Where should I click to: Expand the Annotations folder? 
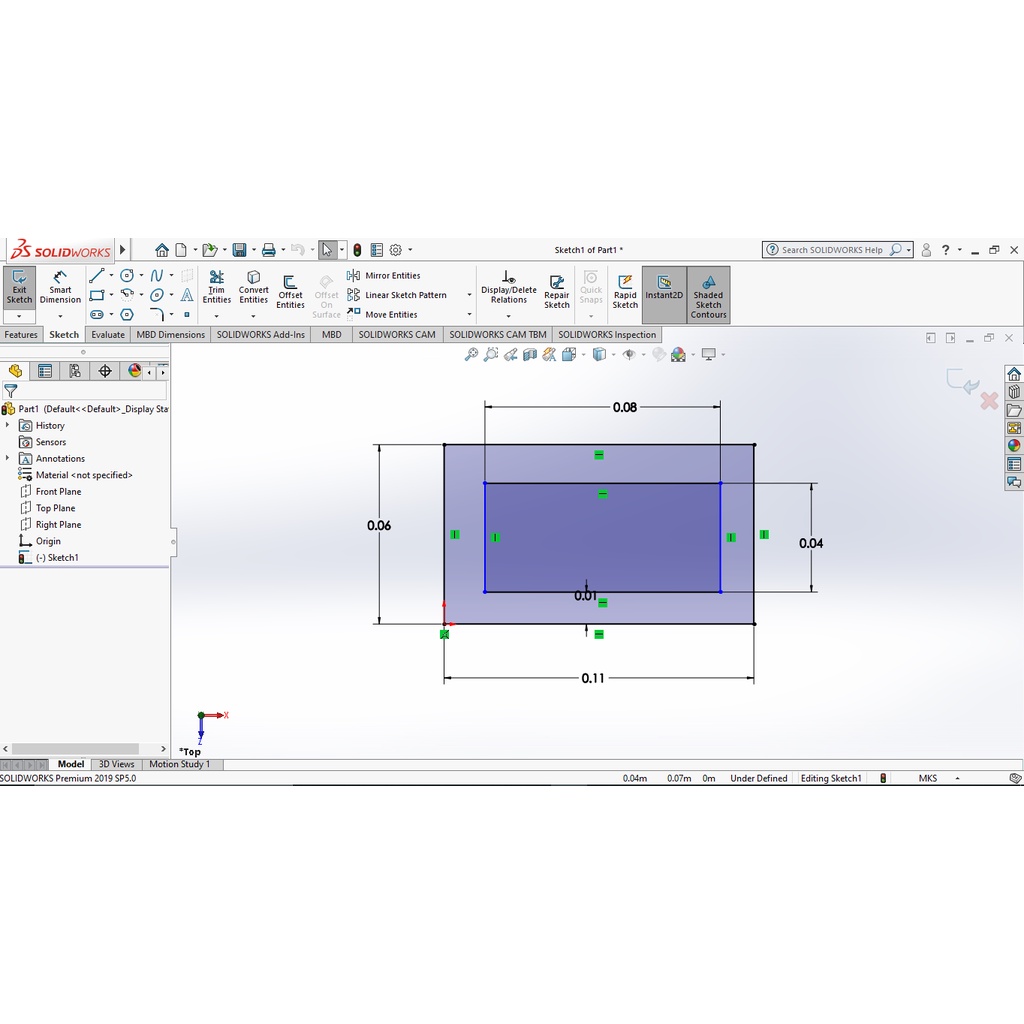(8, 458)
